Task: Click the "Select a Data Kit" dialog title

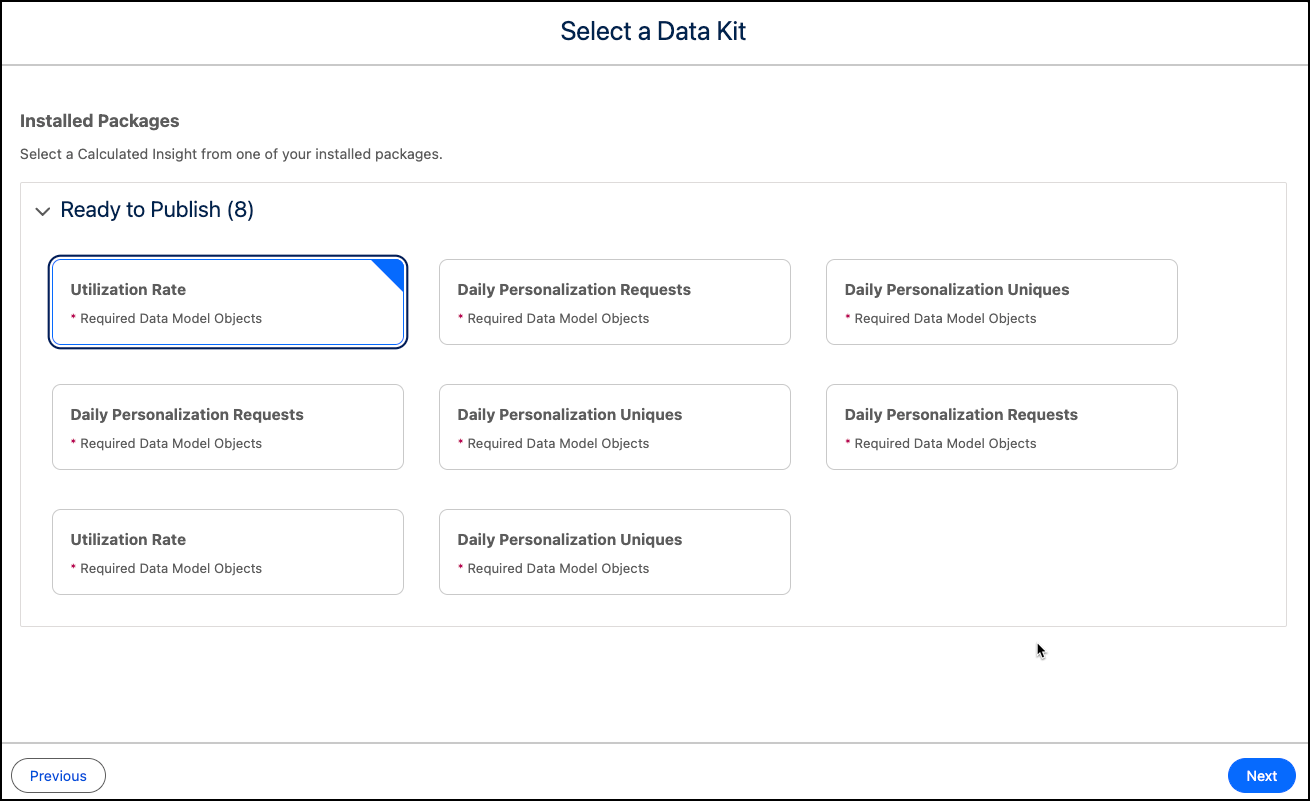Action: tap(653, 32)
